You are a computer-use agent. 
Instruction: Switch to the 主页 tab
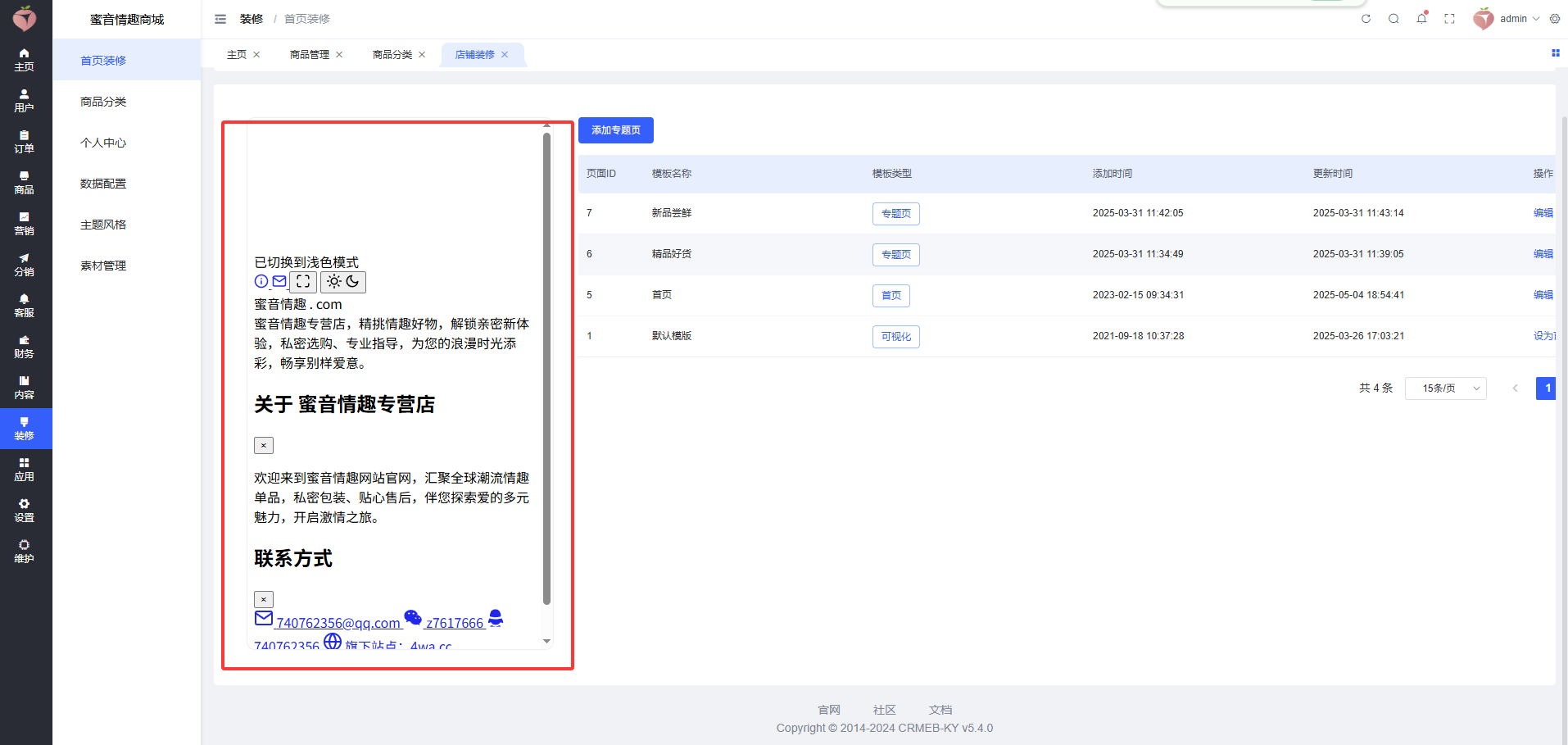pos(237,55)
